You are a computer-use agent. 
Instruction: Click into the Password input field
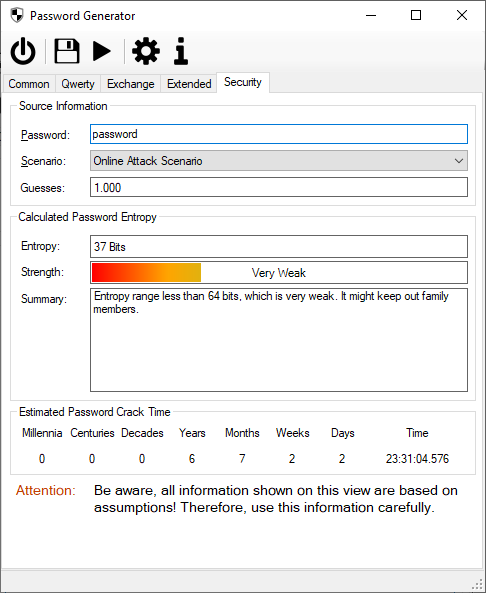279,134
